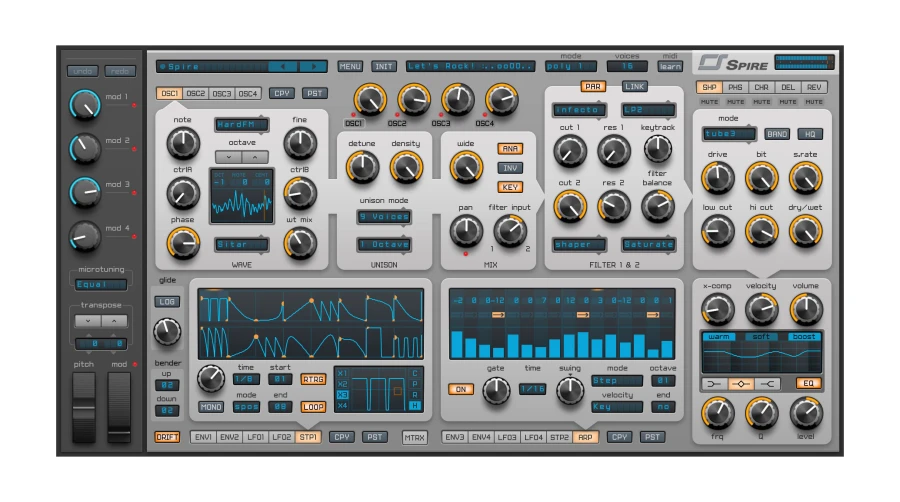
Task: Toggle the EQ on/off button
Action: pyautogui.click(x=808, y=383)
